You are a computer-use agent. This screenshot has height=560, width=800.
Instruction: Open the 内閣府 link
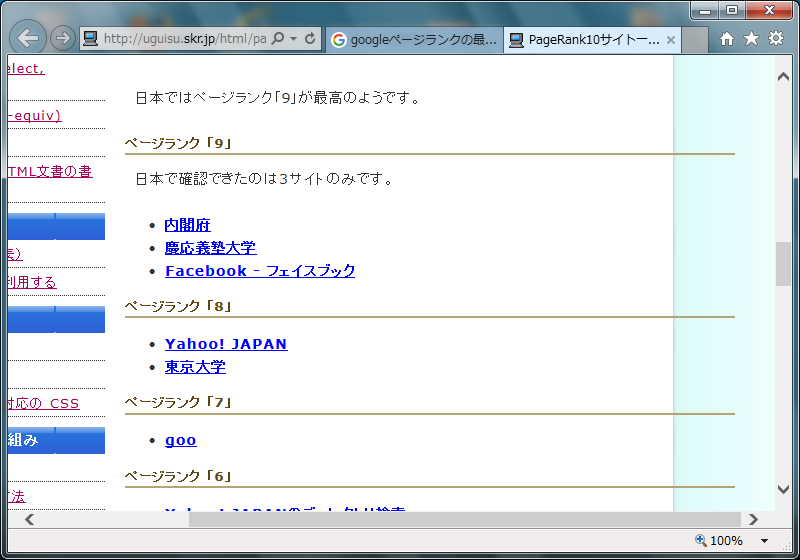[x=187, y=225]
